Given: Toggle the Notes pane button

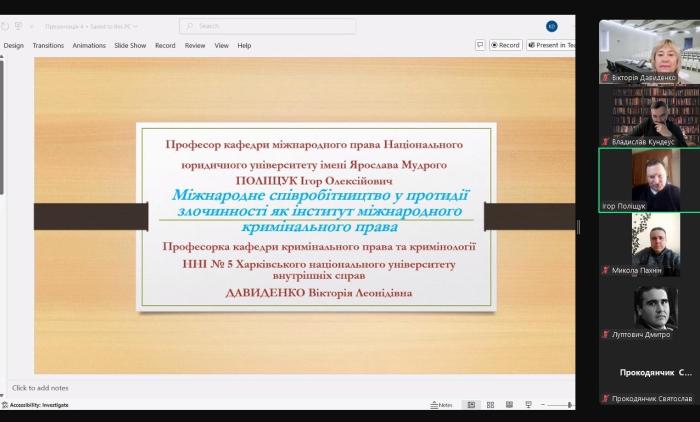Looking at the screenshot, I should 441,405.
